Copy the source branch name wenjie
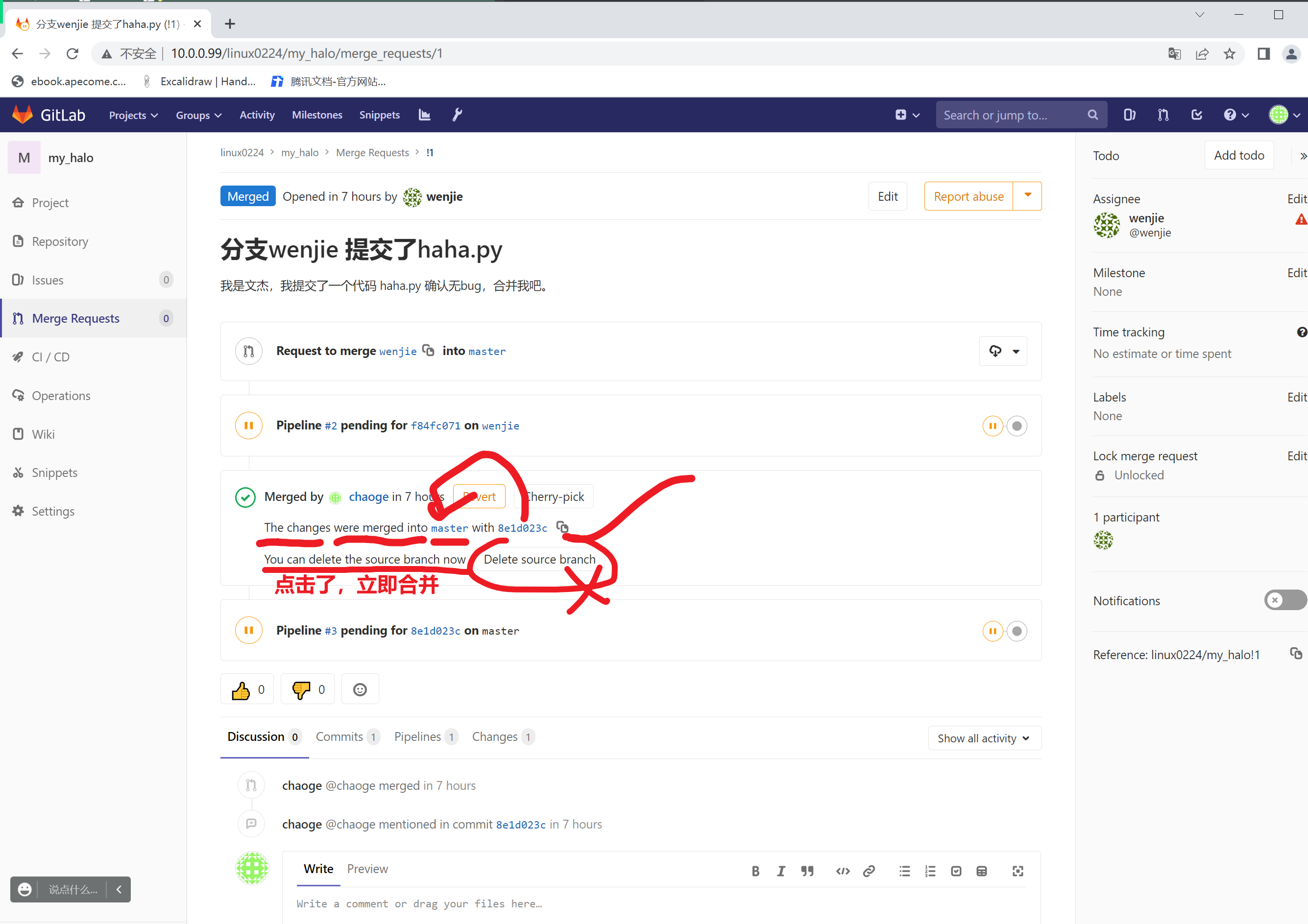The width and height of the screenshot is (1308, 924). [x=428, y=351]
